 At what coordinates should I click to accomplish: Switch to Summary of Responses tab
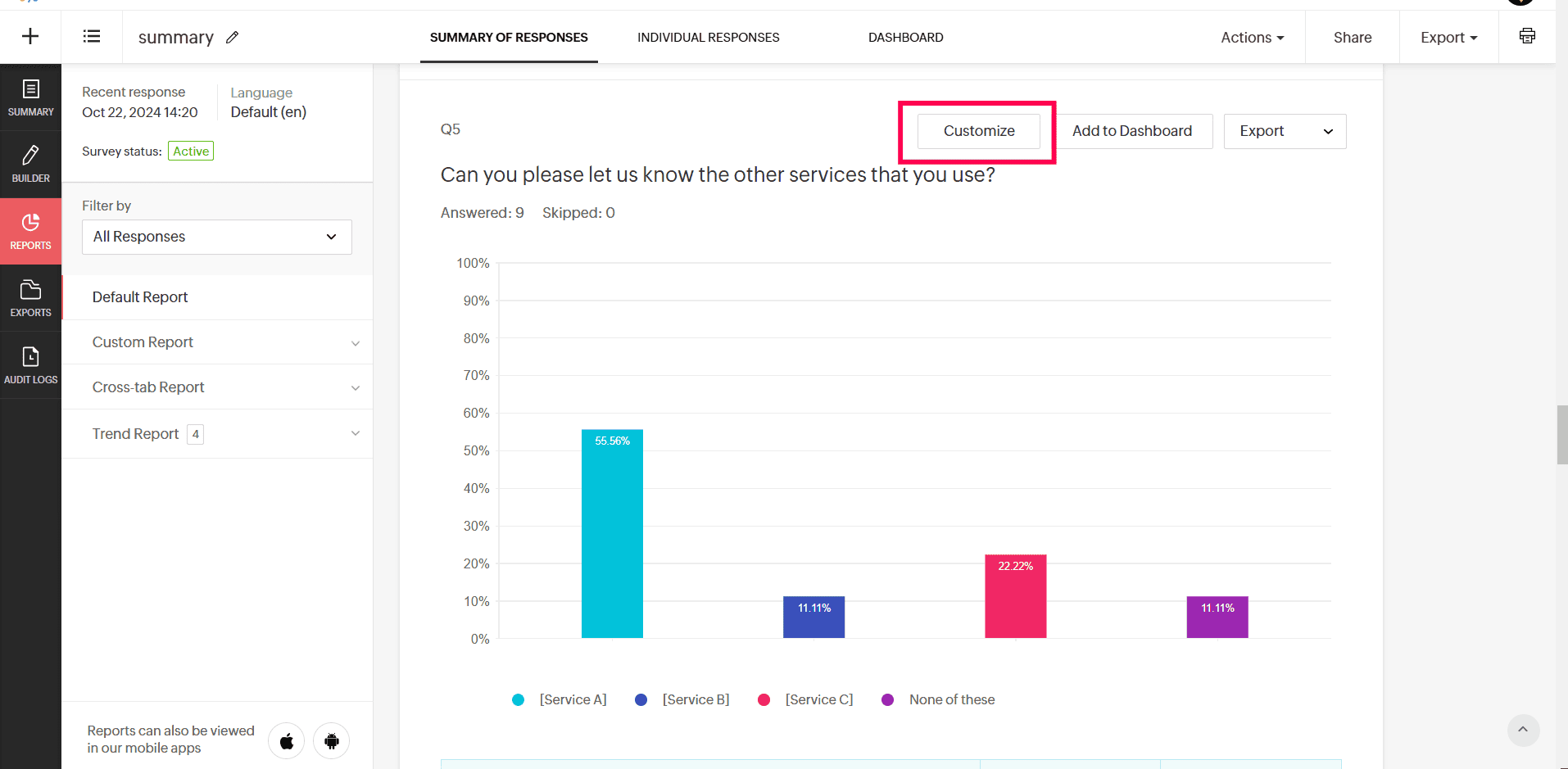click(509, 38)
